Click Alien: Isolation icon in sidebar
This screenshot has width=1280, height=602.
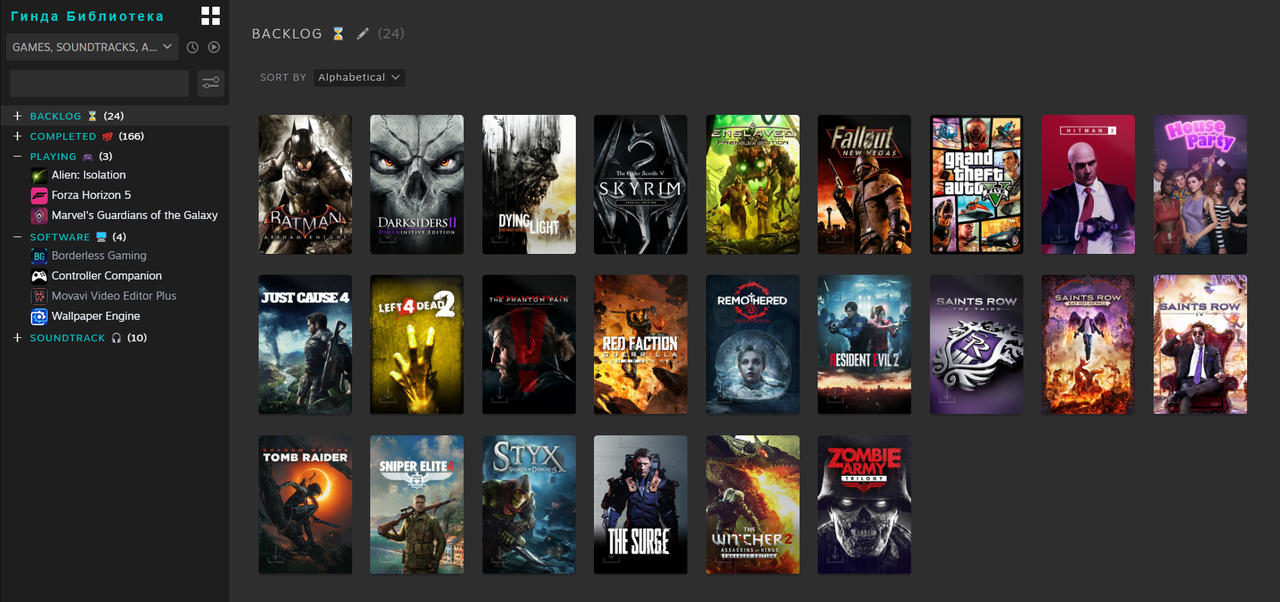pos(39,175)
